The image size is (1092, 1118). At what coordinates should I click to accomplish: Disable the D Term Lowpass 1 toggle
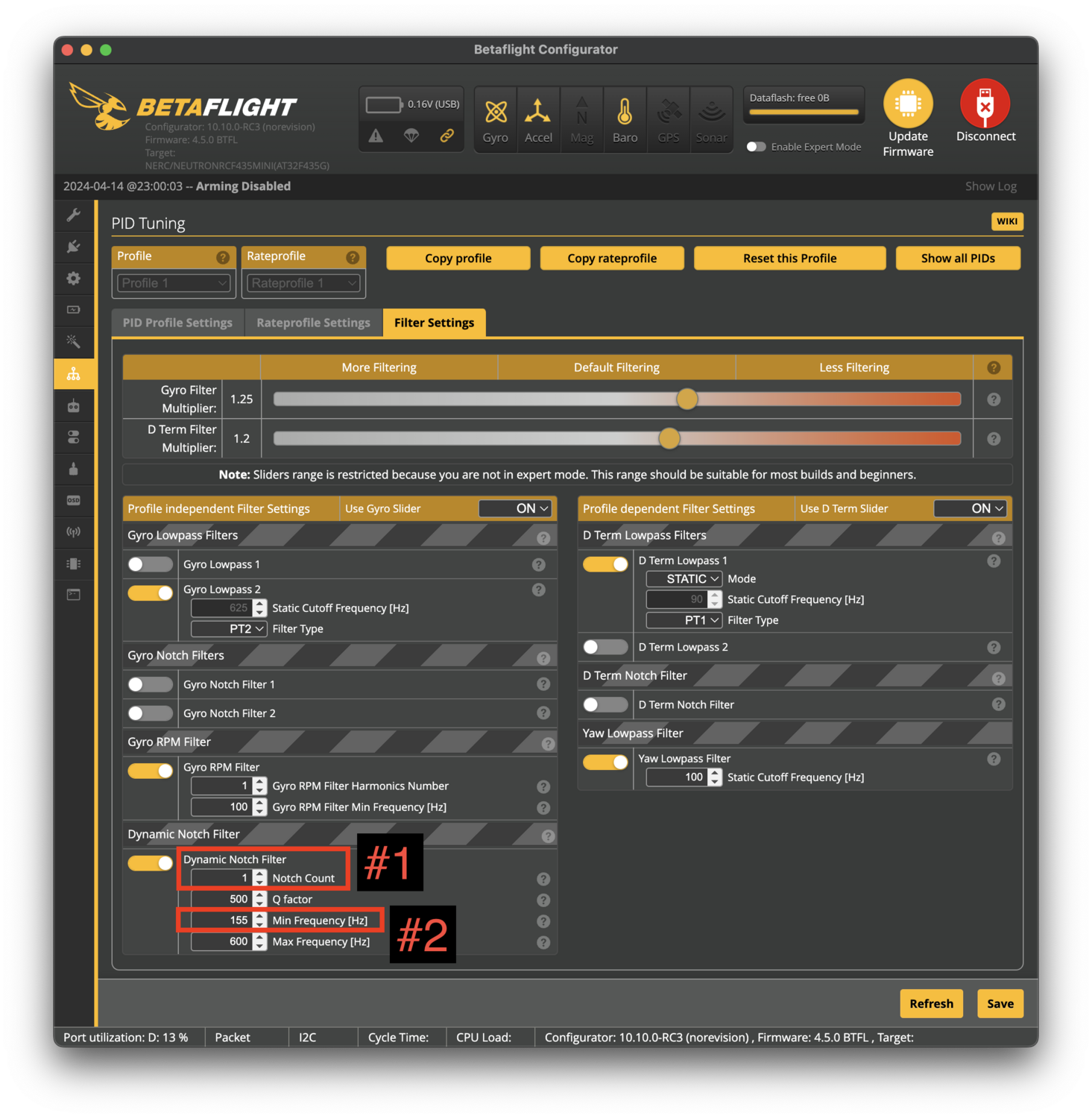[x=605, y=564]
